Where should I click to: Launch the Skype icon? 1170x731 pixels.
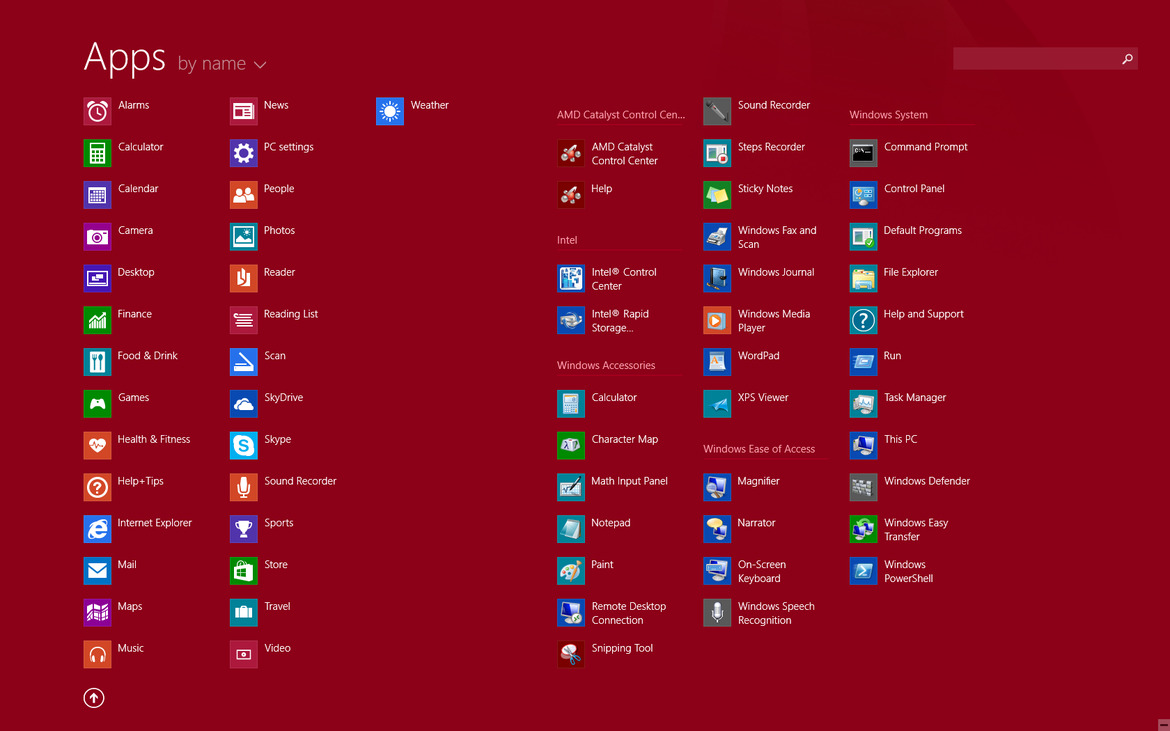coord(243,445)
